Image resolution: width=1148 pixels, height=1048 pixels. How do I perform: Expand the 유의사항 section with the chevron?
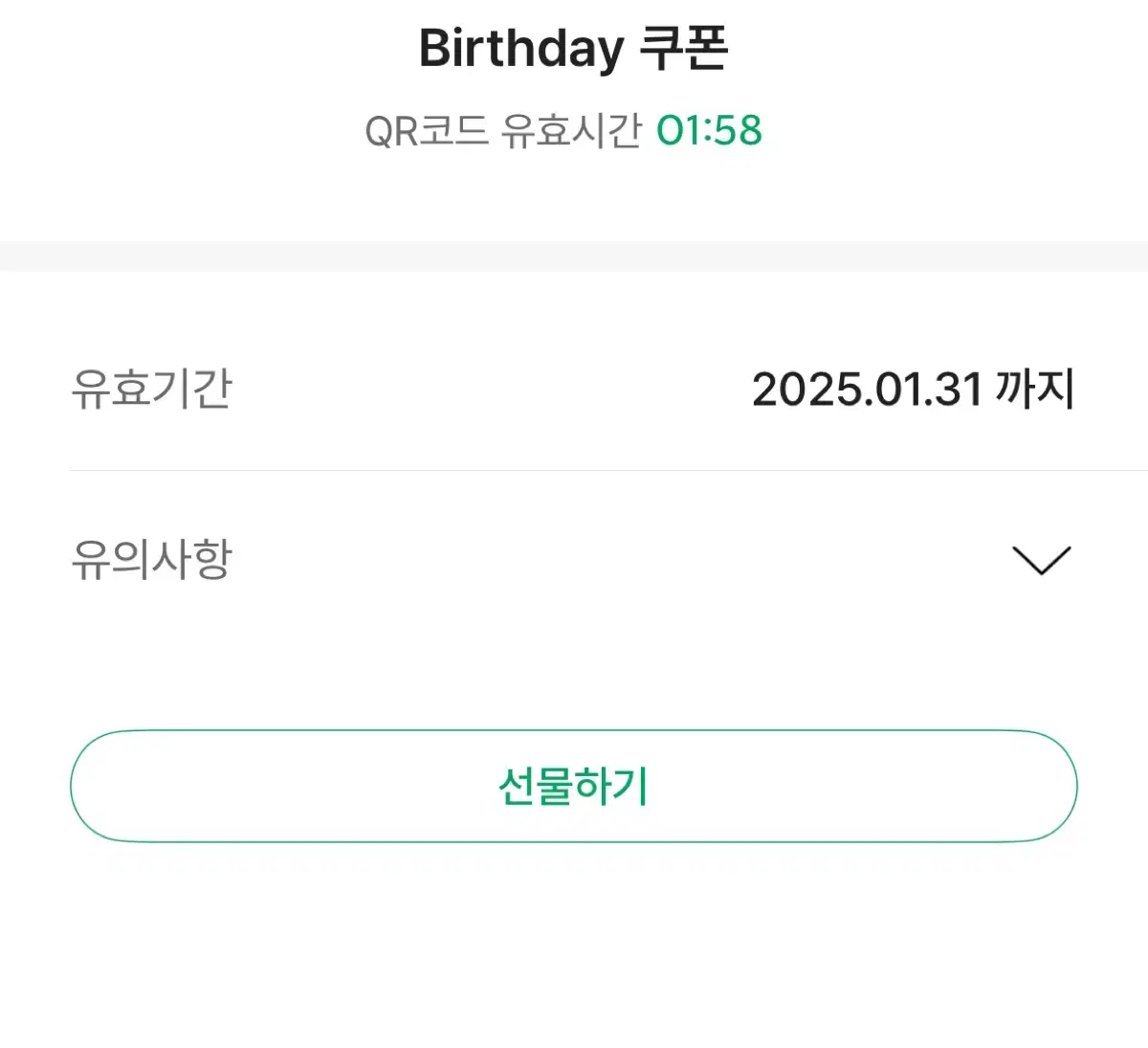tap(1041, 561)
